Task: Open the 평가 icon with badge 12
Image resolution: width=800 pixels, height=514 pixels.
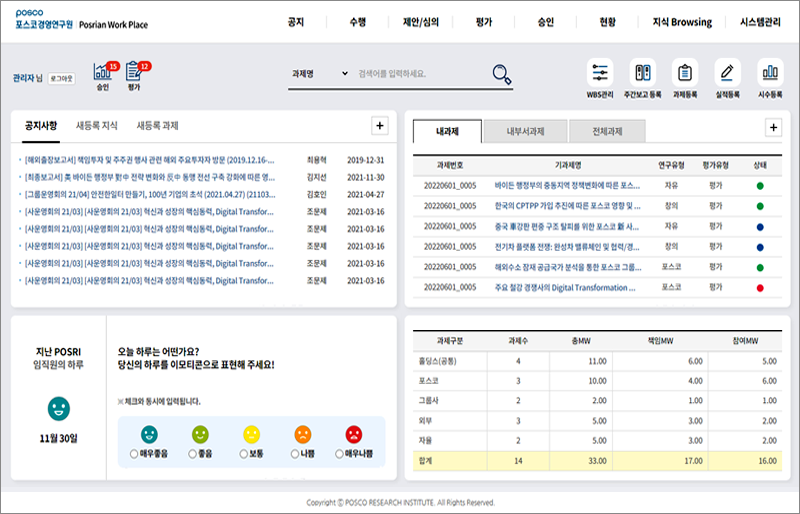Action: 134,72
